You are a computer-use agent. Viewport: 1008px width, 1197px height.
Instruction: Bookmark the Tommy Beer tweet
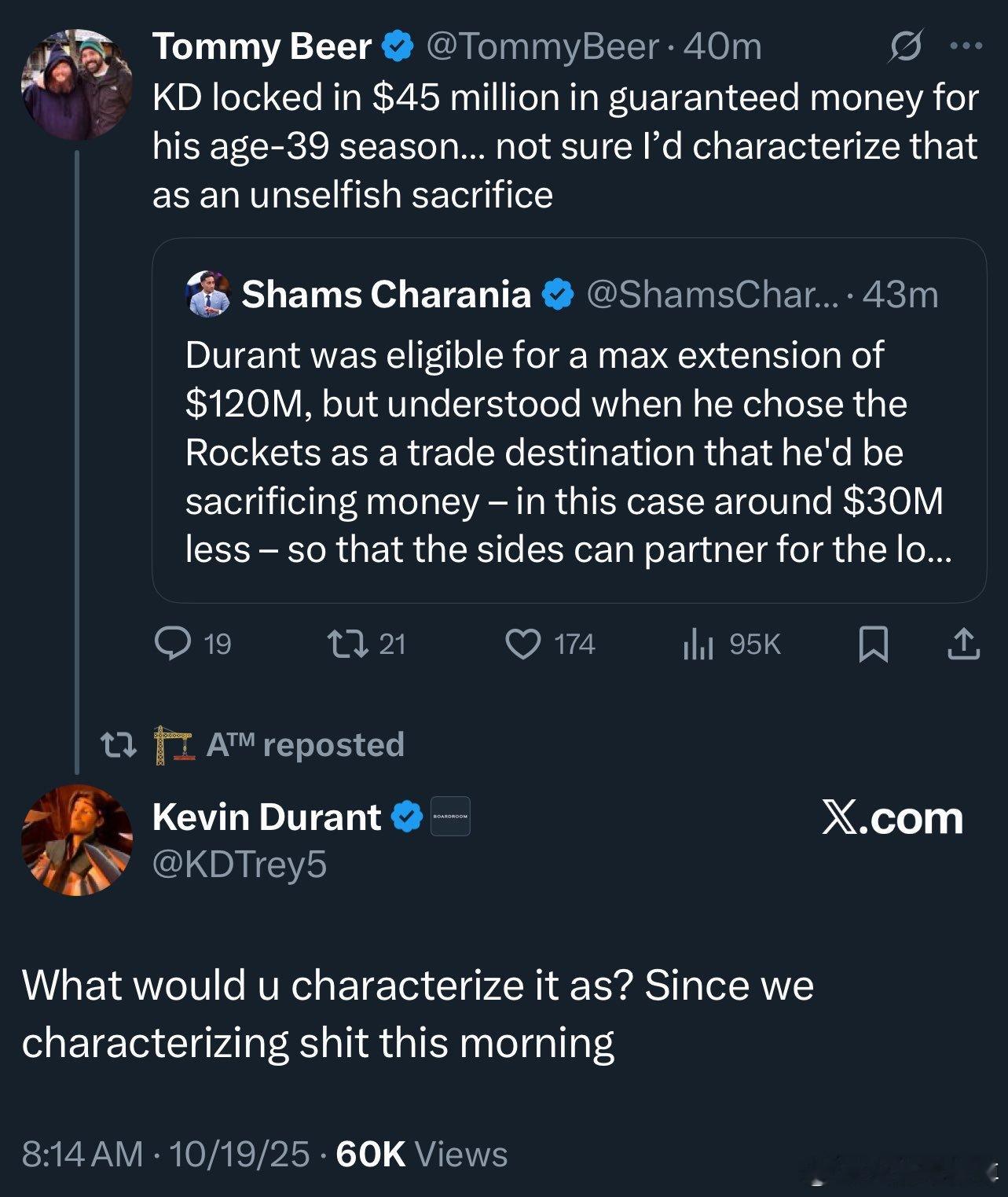tap(874, 644)
